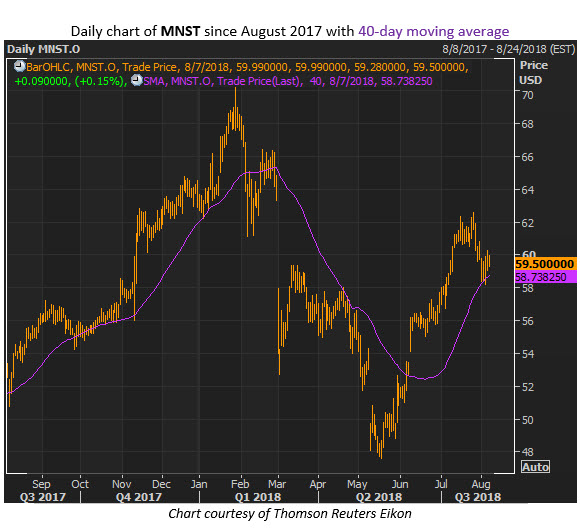Click the clock icon beside SMA legend
The height and width of the screenshot is (529, 580).
click(137, 80)
